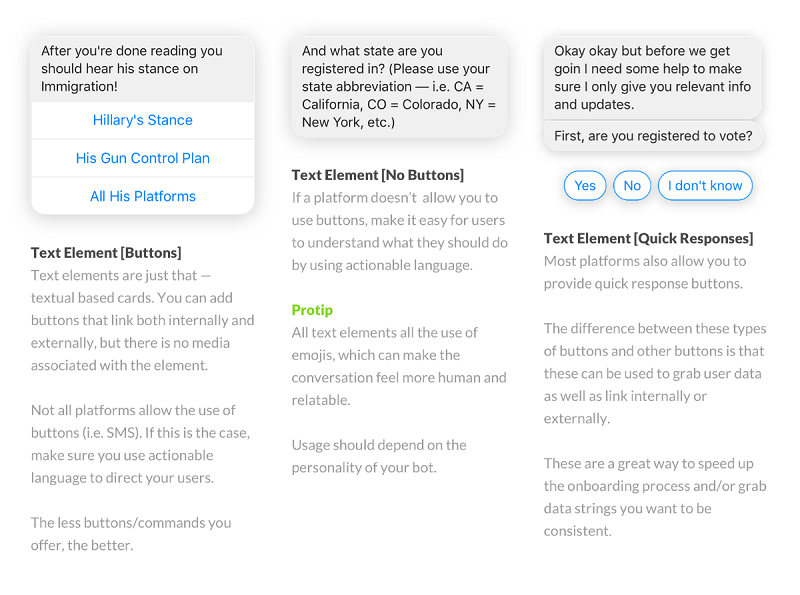The image size is (800, 595).
Task: Click the paragraph on speeding up onboarding
Action: point(655,498)
